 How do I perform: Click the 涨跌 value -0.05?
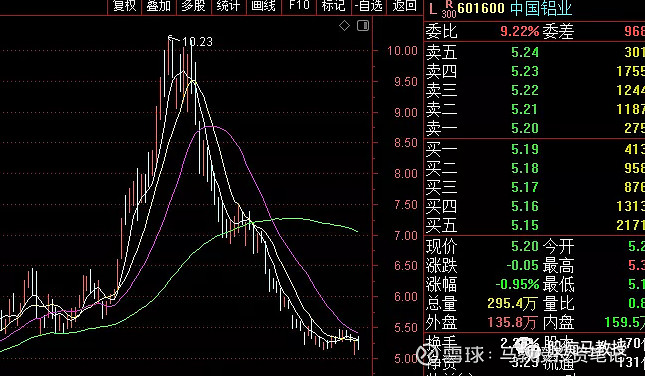522,265
